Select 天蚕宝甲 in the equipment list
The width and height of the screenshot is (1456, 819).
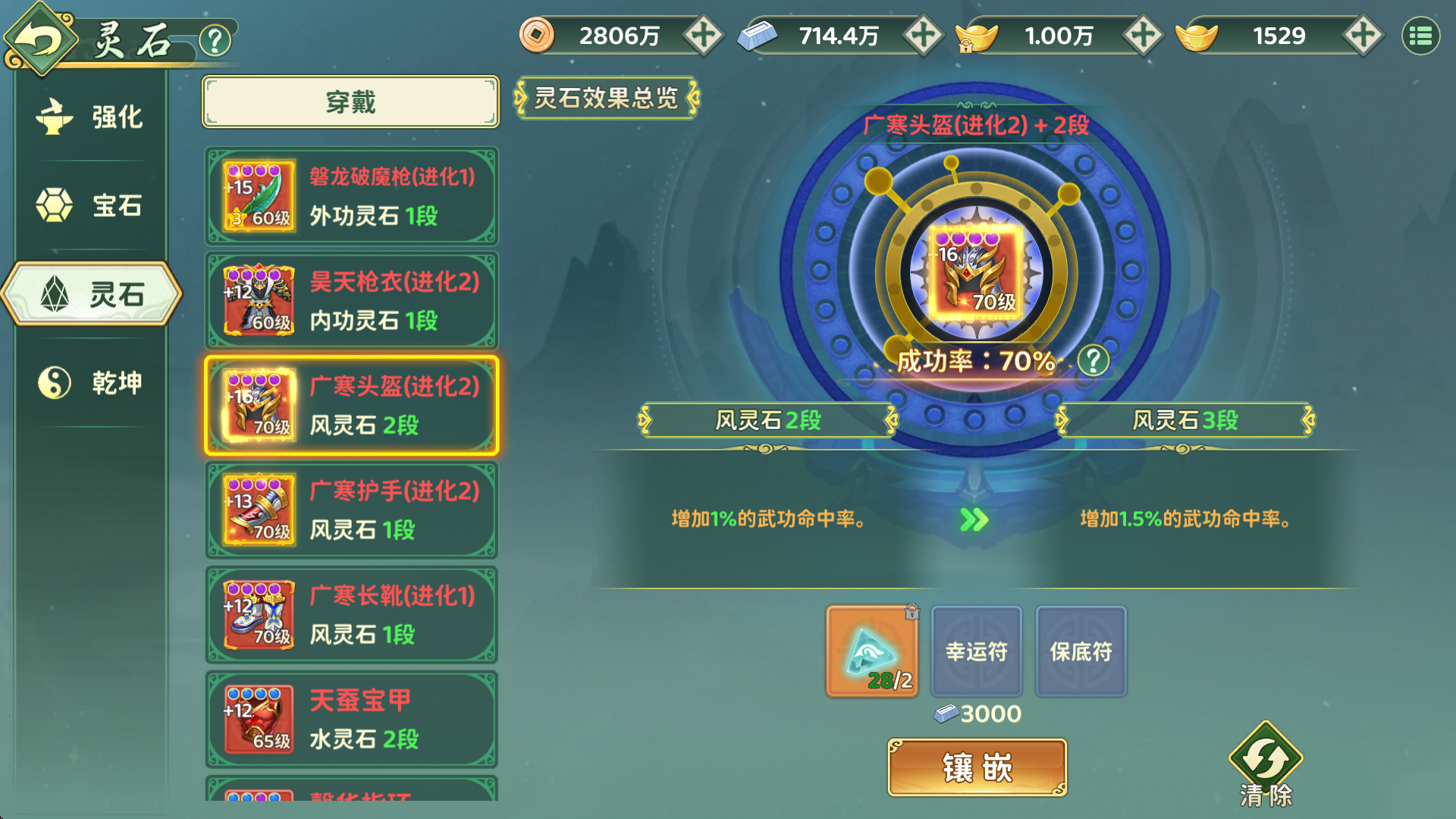351,719
